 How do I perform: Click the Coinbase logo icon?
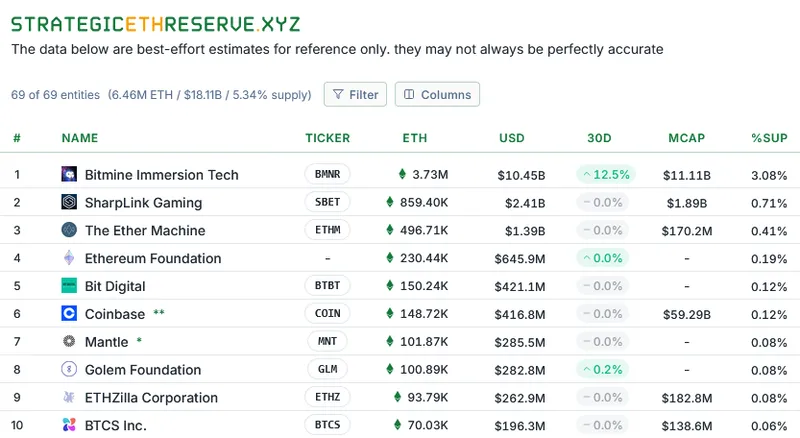69,314
